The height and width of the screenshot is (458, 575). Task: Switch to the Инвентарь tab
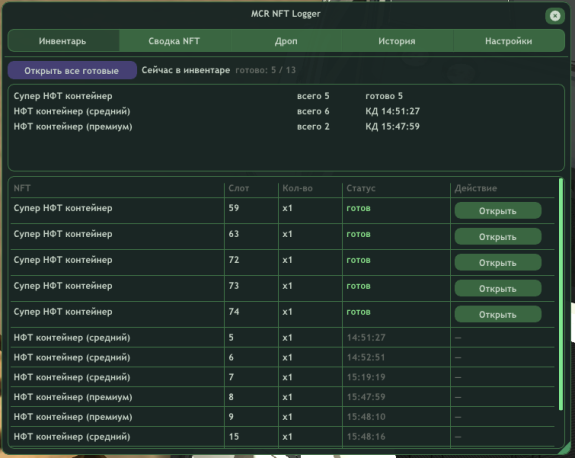[x=63, y=41]
